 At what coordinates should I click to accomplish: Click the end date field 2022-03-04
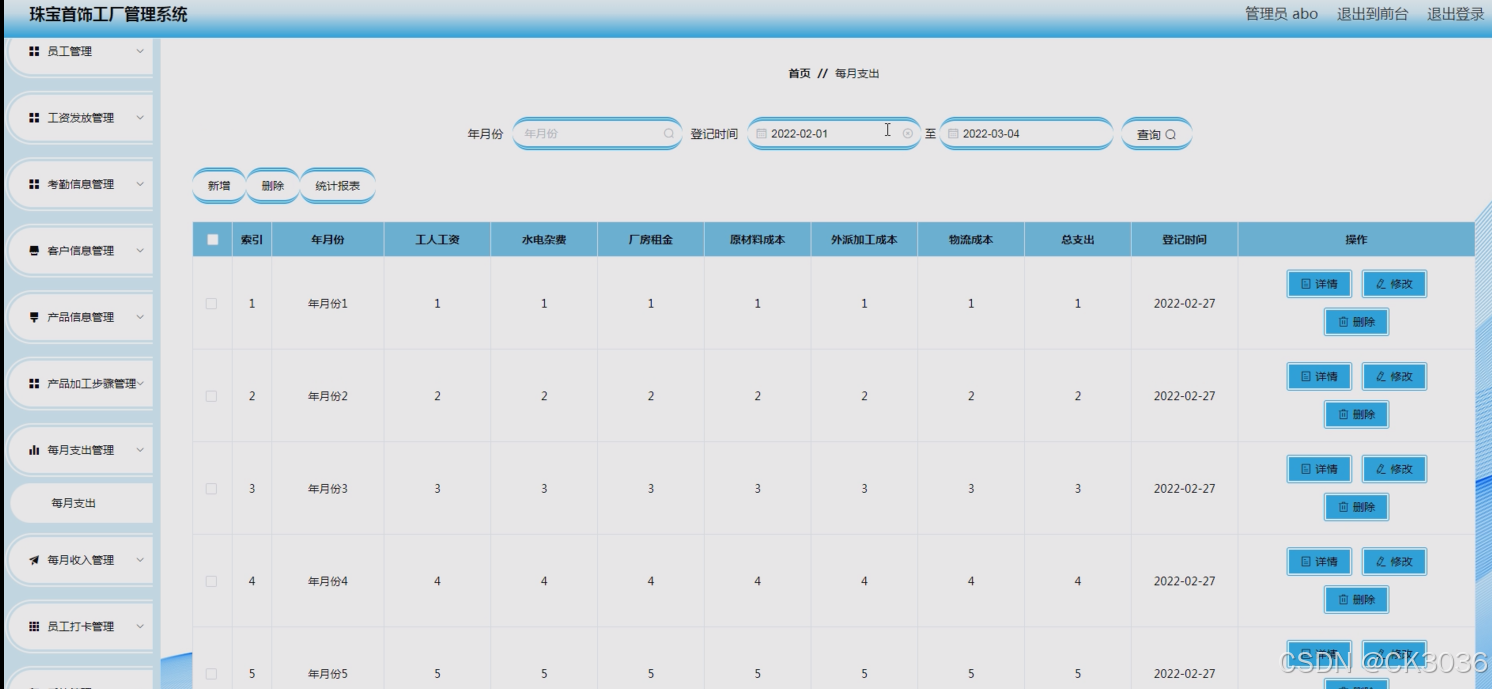(1026, 133)
